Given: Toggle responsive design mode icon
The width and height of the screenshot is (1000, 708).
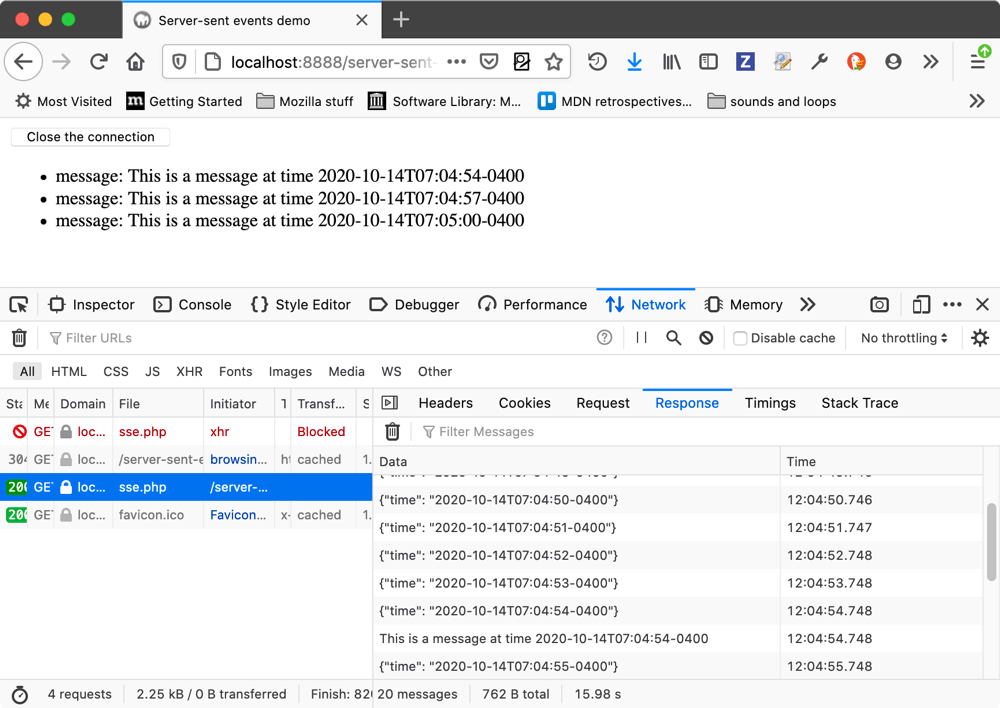Looking at the screenshot, I should [922, 305].
